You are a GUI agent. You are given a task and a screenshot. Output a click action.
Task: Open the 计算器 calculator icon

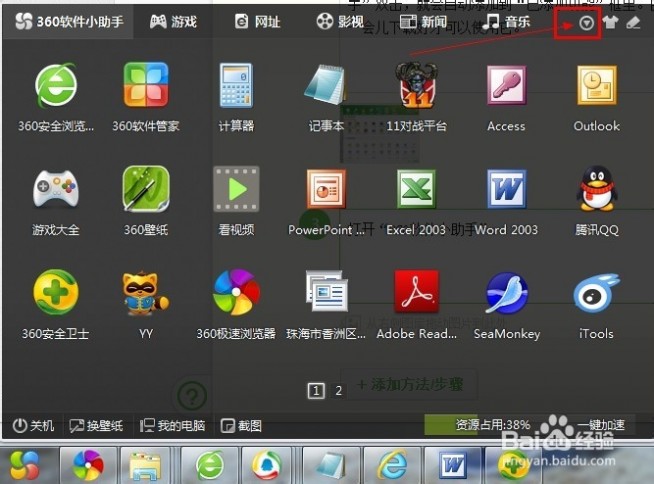pos(236,86)
